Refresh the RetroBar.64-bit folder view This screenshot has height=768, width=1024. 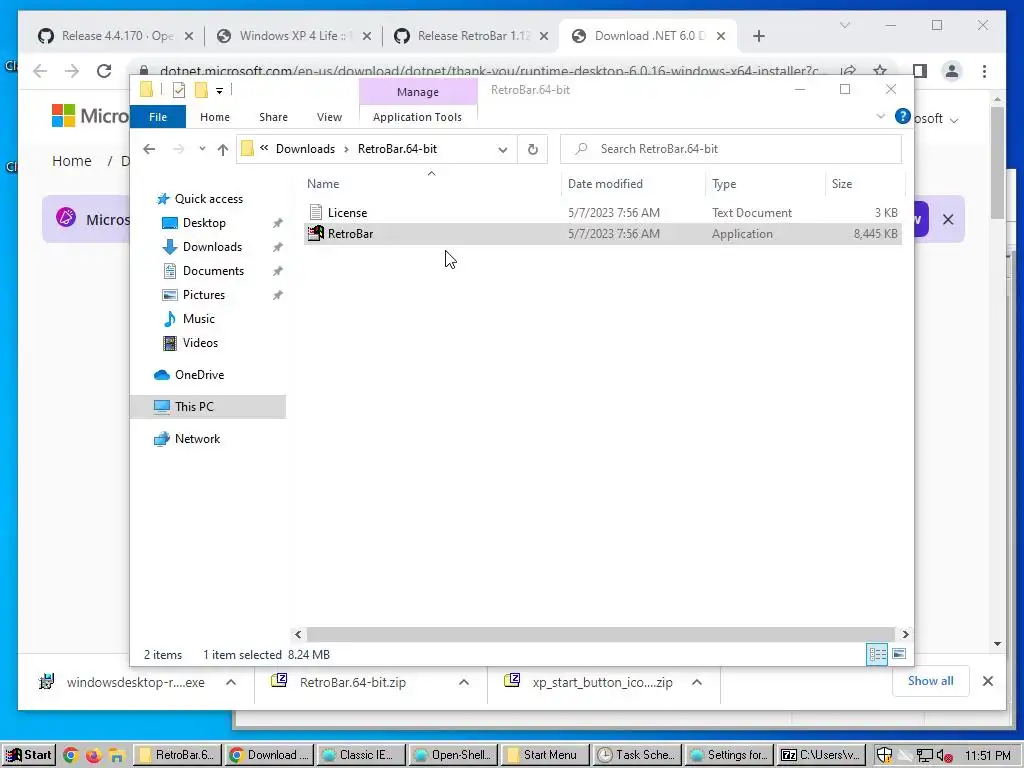coord(533,149)
